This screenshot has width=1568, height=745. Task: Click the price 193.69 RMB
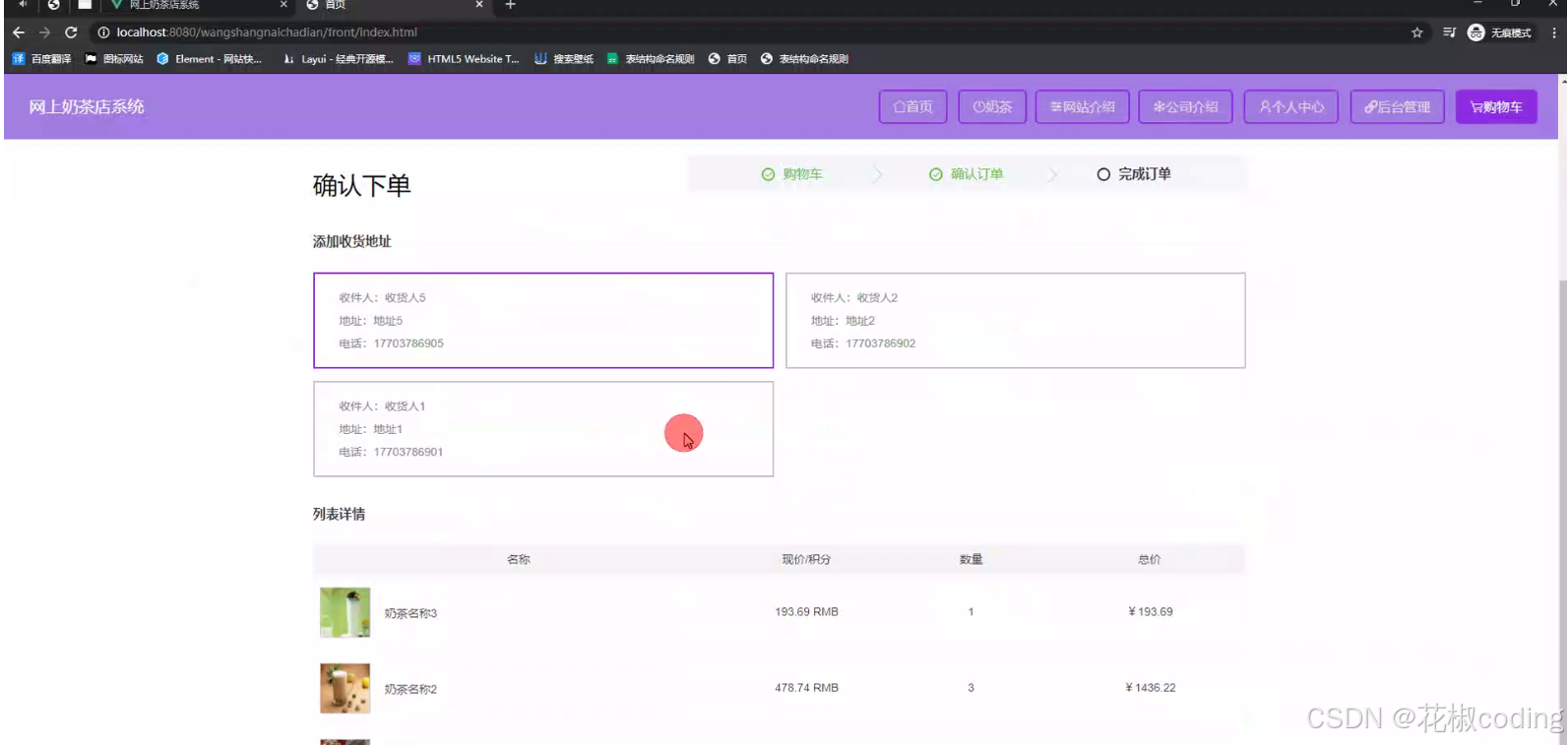[806, 612]
